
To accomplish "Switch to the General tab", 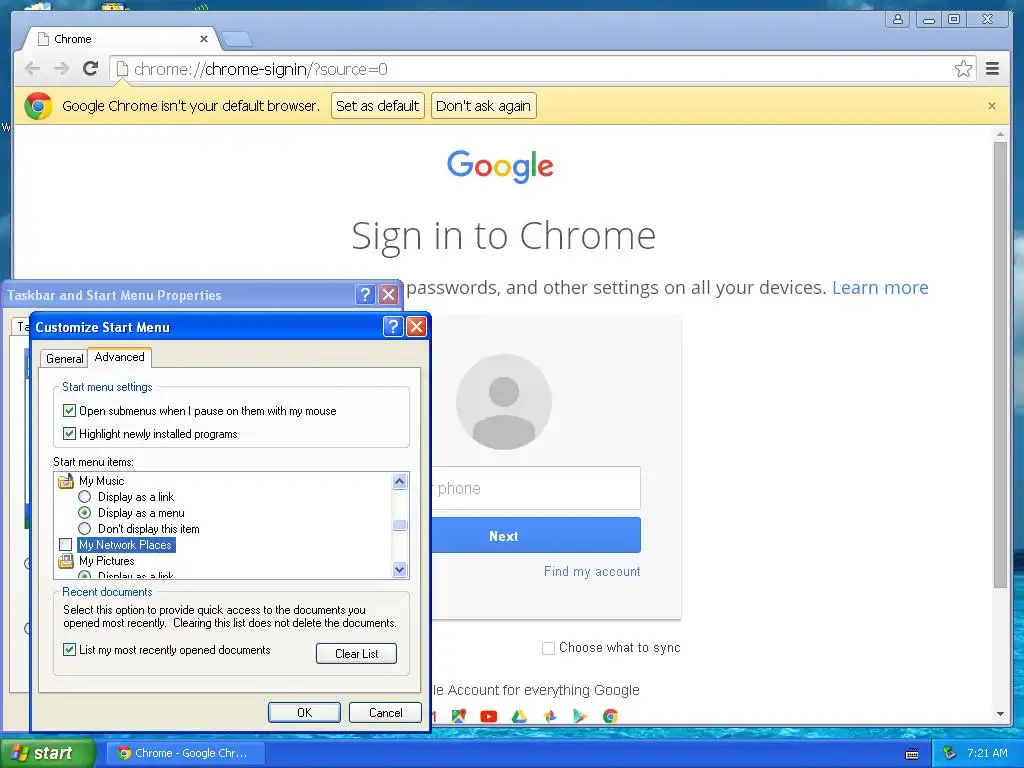I will pos(65,359).
